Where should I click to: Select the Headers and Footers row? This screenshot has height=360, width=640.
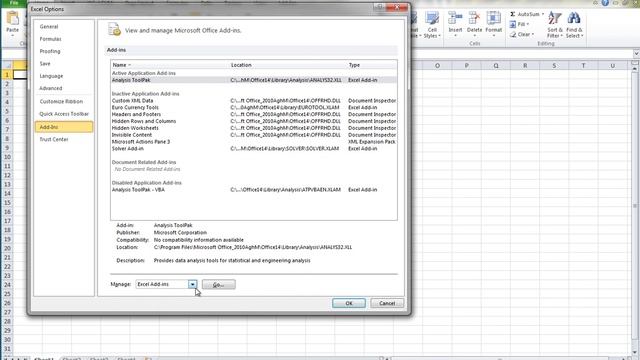click(253, 114)
